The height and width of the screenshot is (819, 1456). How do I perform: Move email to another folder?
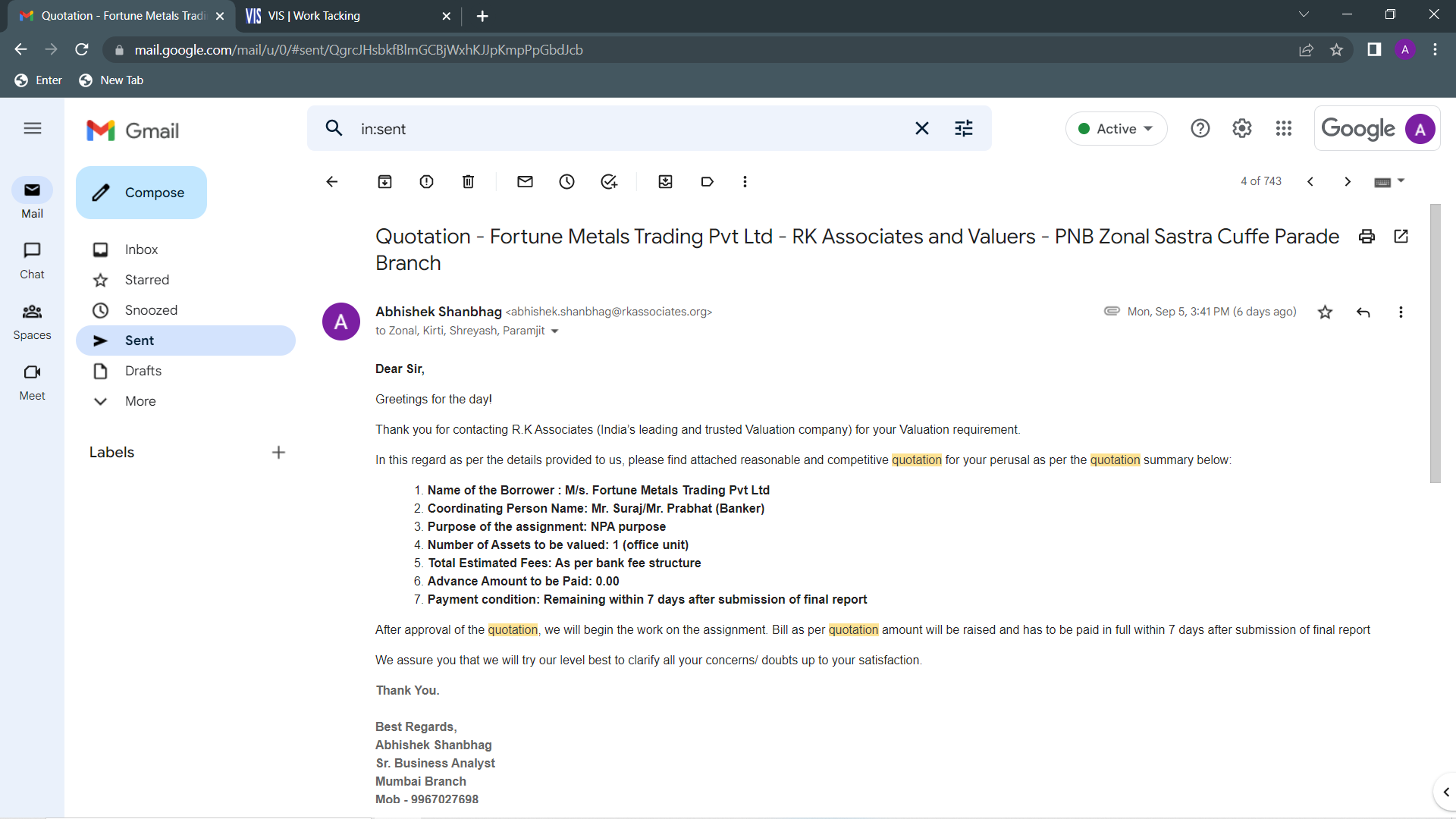tap(666, 181)
